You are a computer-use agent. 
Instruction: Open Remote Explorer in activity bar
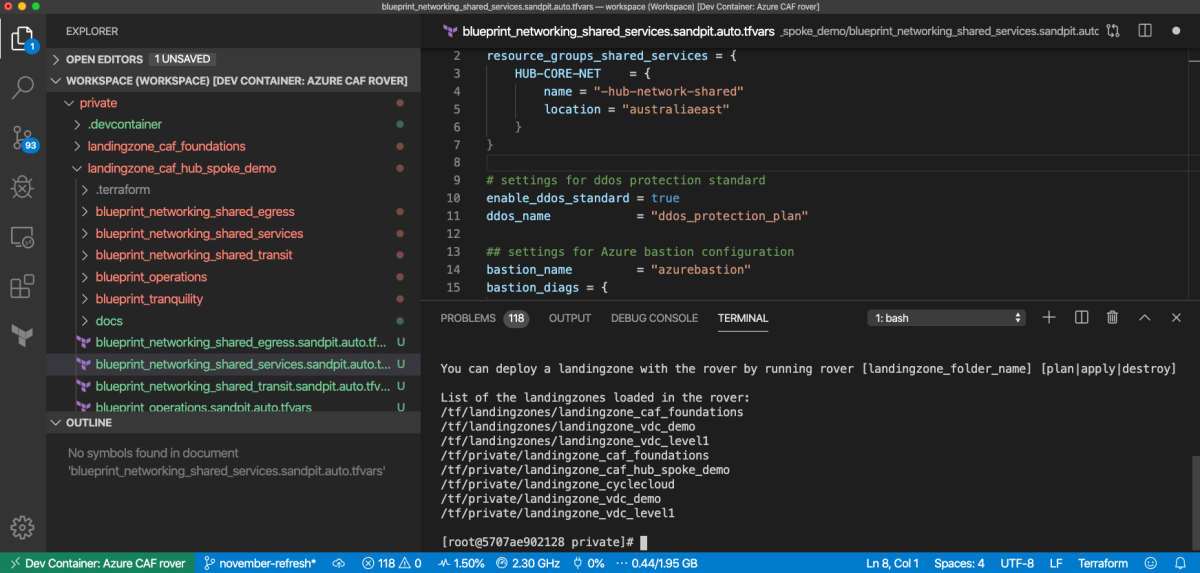(22, 237)
